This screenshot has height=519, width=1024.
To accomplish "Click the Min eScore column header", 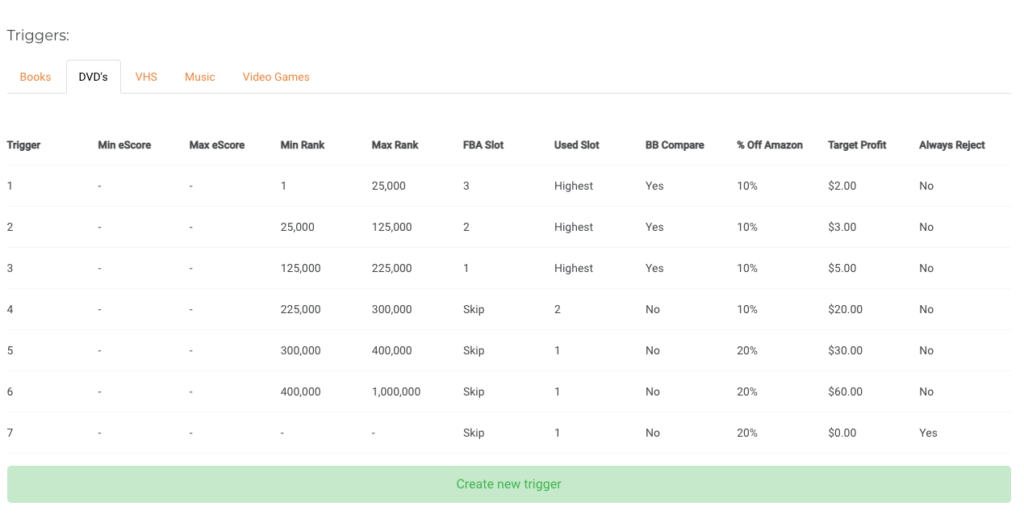I will click(124, 145).
